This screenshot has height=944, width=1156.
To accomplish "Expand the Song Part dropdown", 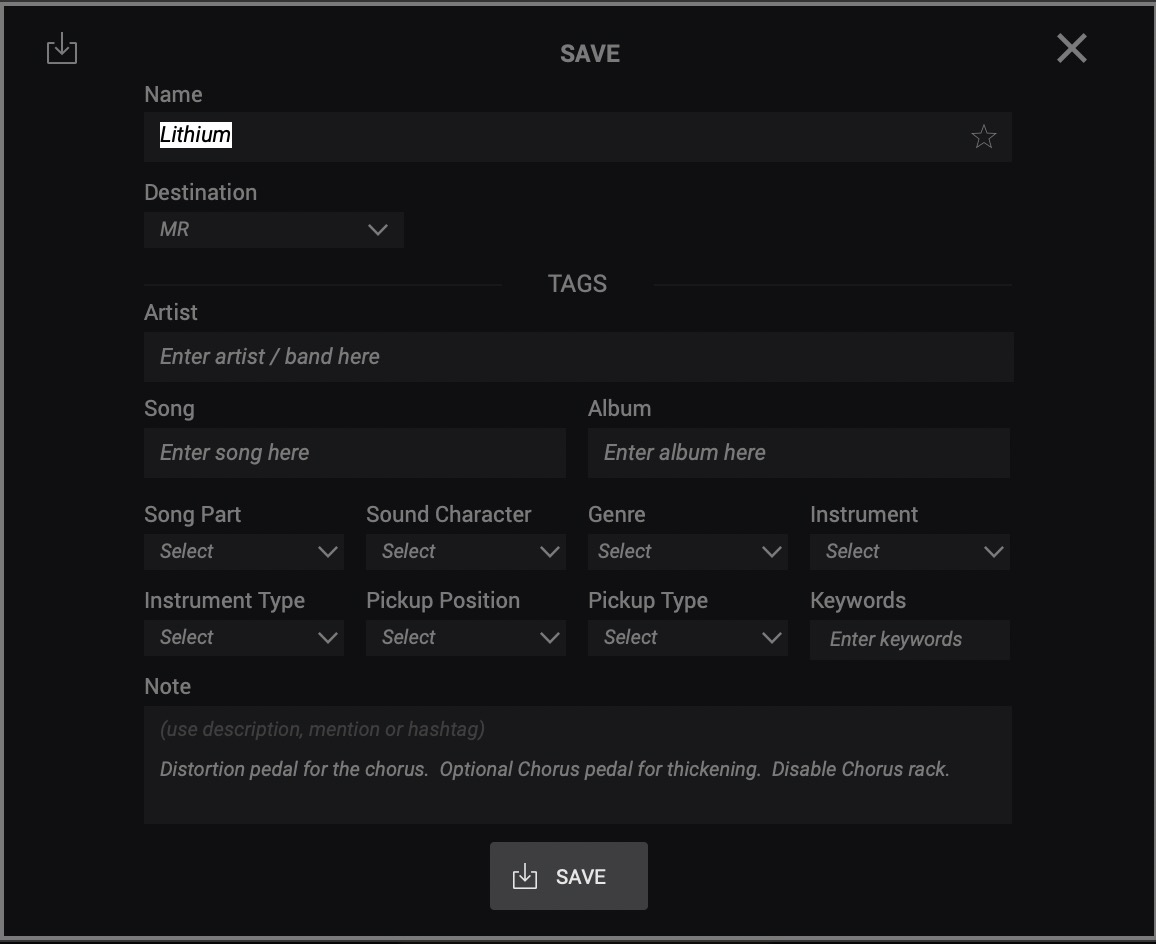I will point(243,552).
